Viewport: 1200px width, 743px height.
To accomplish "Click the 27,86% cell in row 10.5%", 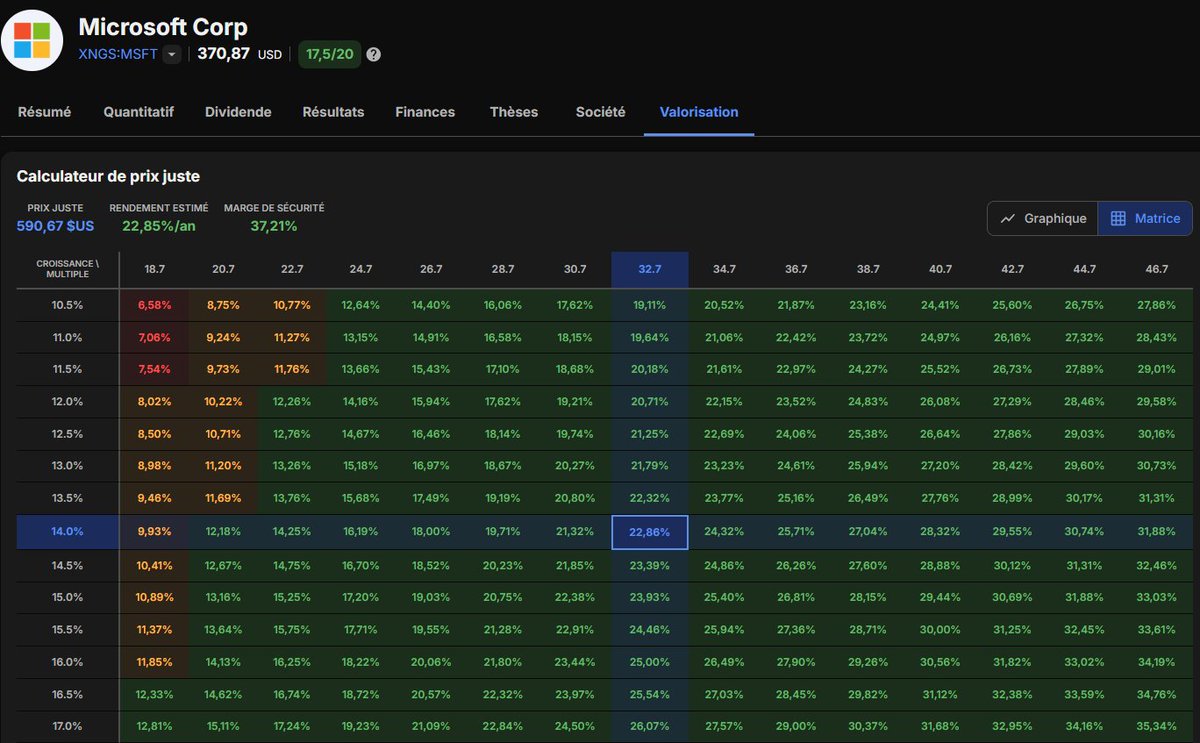I will click(1156, 304).
